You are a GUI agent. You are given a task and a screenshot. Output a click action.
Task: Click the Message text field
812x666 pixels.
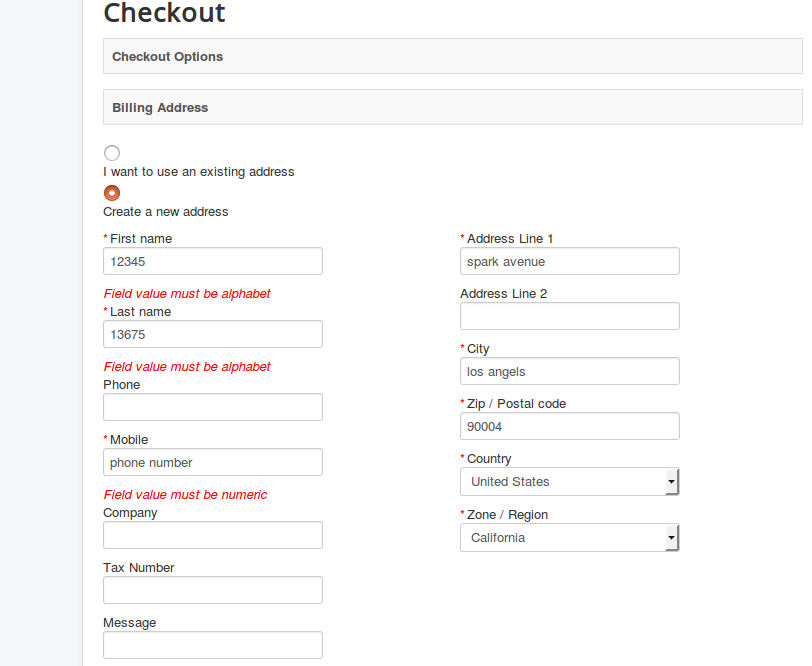[x=213, y=645]
